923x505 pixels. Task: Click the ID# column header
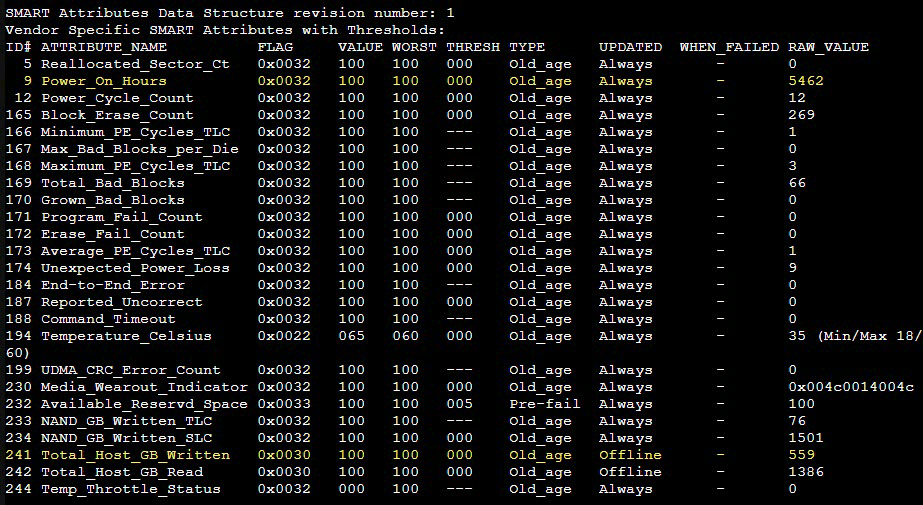coord(18,47)
